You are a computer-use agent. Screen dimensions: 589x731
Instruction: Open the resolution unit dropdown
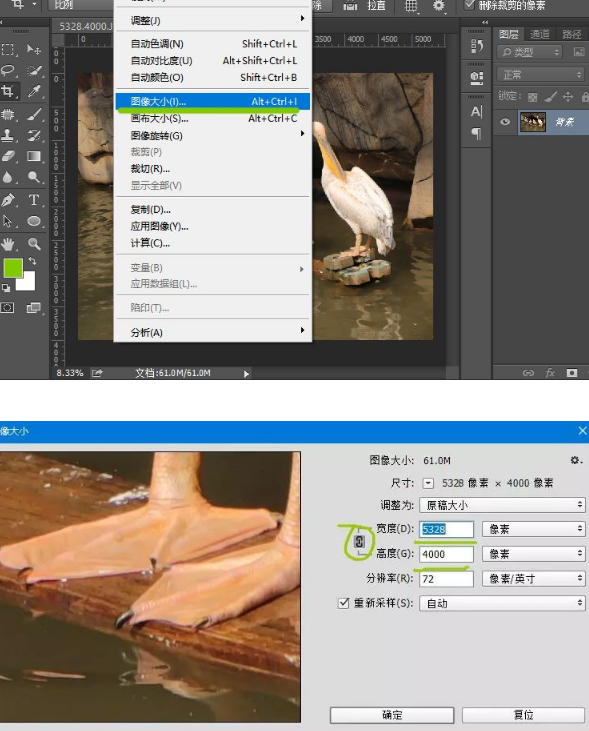[534, 579]
